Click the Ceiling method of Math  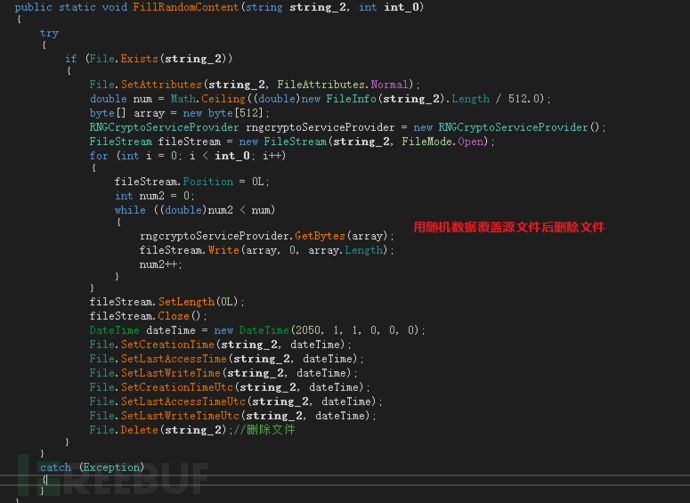coord(223,99)
